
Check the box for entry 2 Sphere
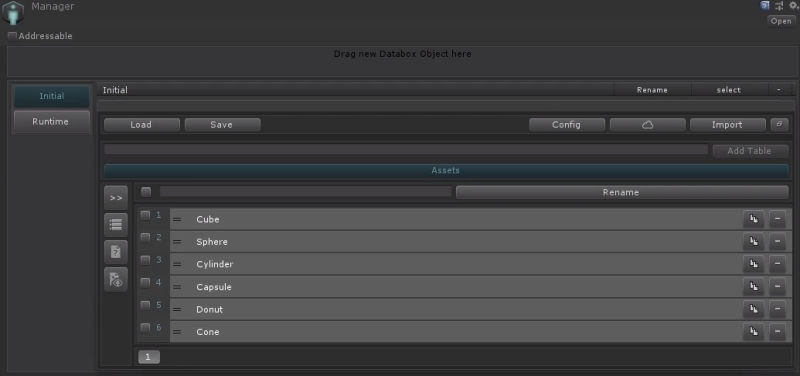pyautogui.click(x=145, y=238)
